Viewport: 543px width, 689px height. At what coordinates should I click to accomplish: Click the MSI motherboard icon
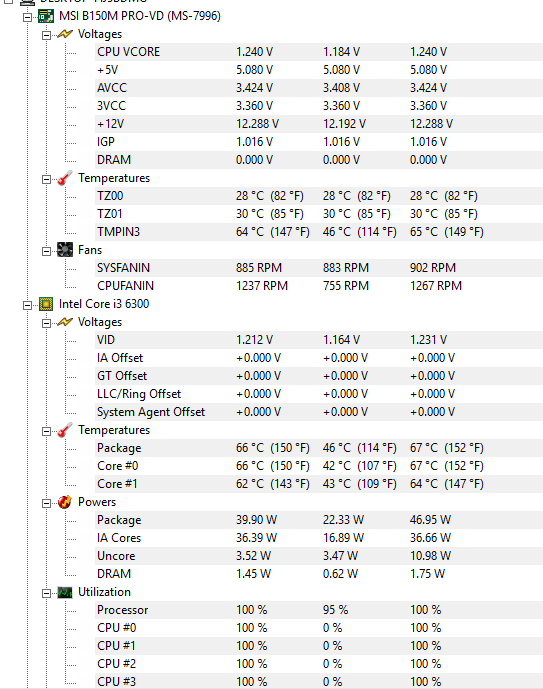pyautogui.click(x=46, y=16)
